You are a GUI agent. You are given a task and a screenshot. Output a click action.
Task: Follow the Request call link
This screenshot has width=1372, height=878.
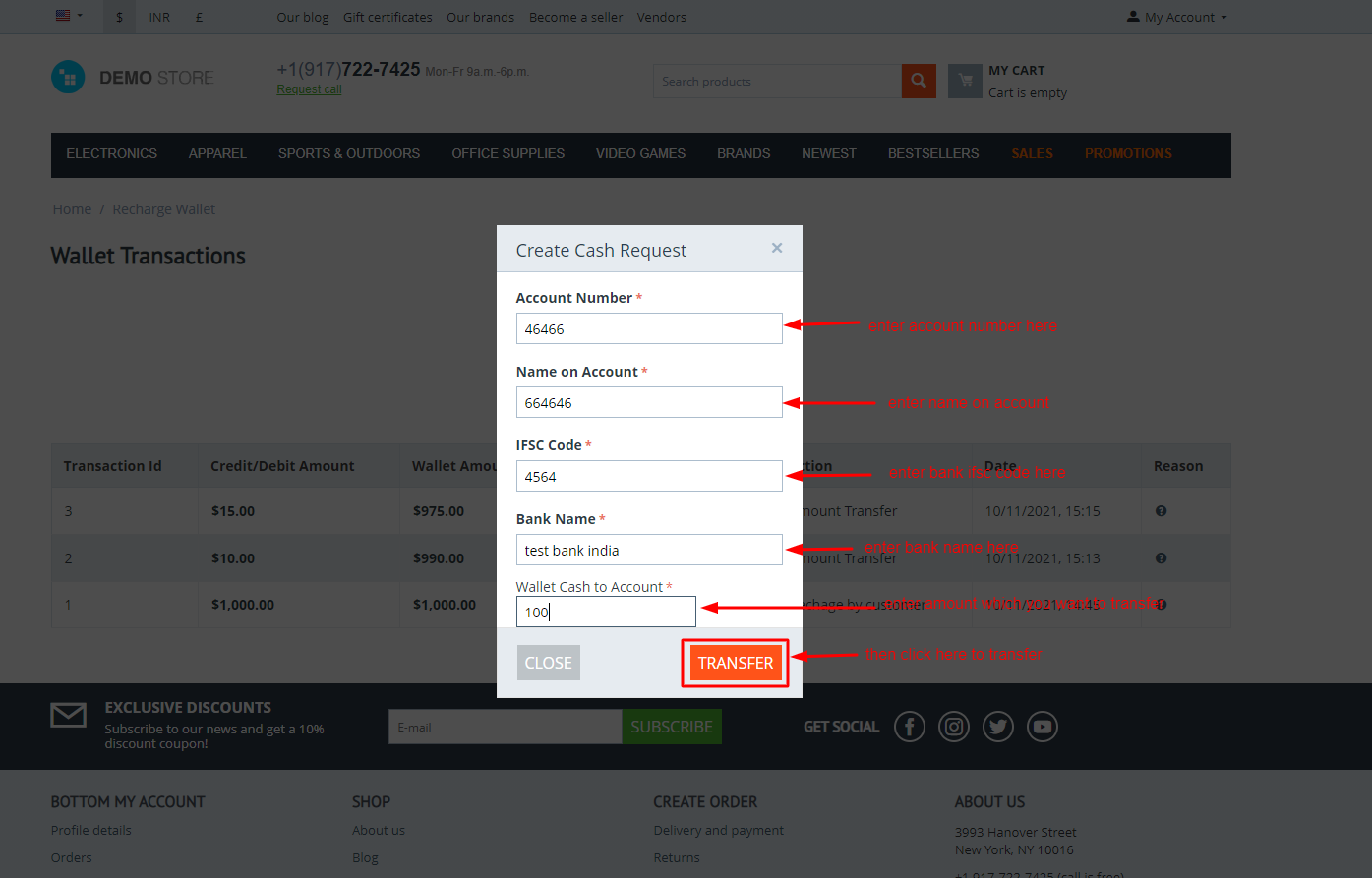309,89
